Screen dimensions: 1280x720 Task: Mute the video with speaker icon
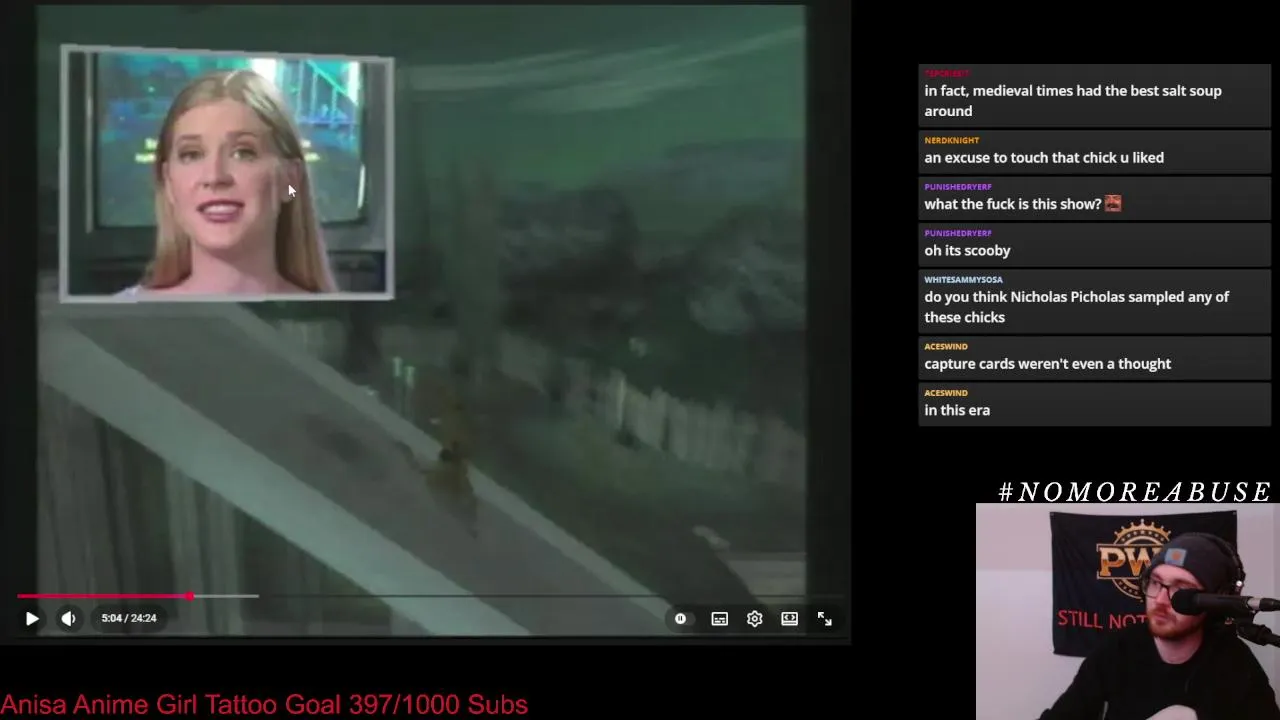[68, 619]
